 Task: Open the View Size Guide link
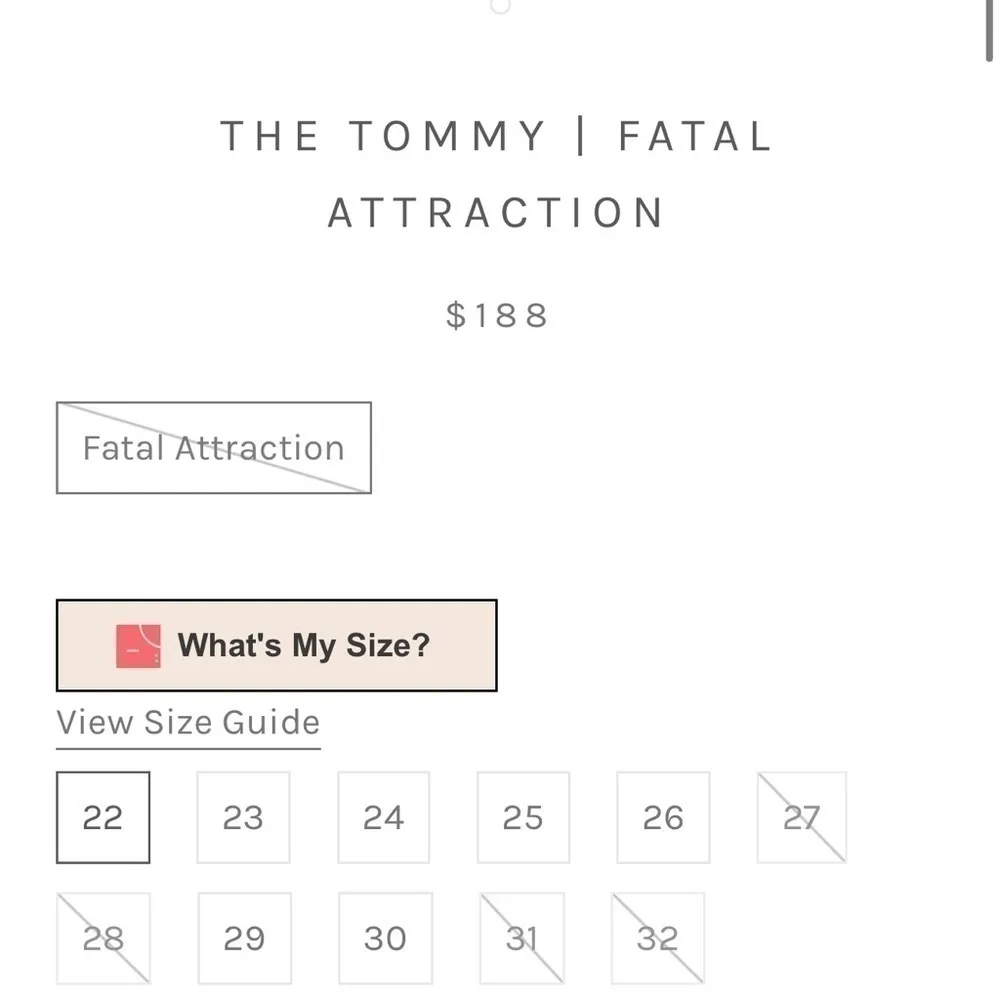click(186, 722)
